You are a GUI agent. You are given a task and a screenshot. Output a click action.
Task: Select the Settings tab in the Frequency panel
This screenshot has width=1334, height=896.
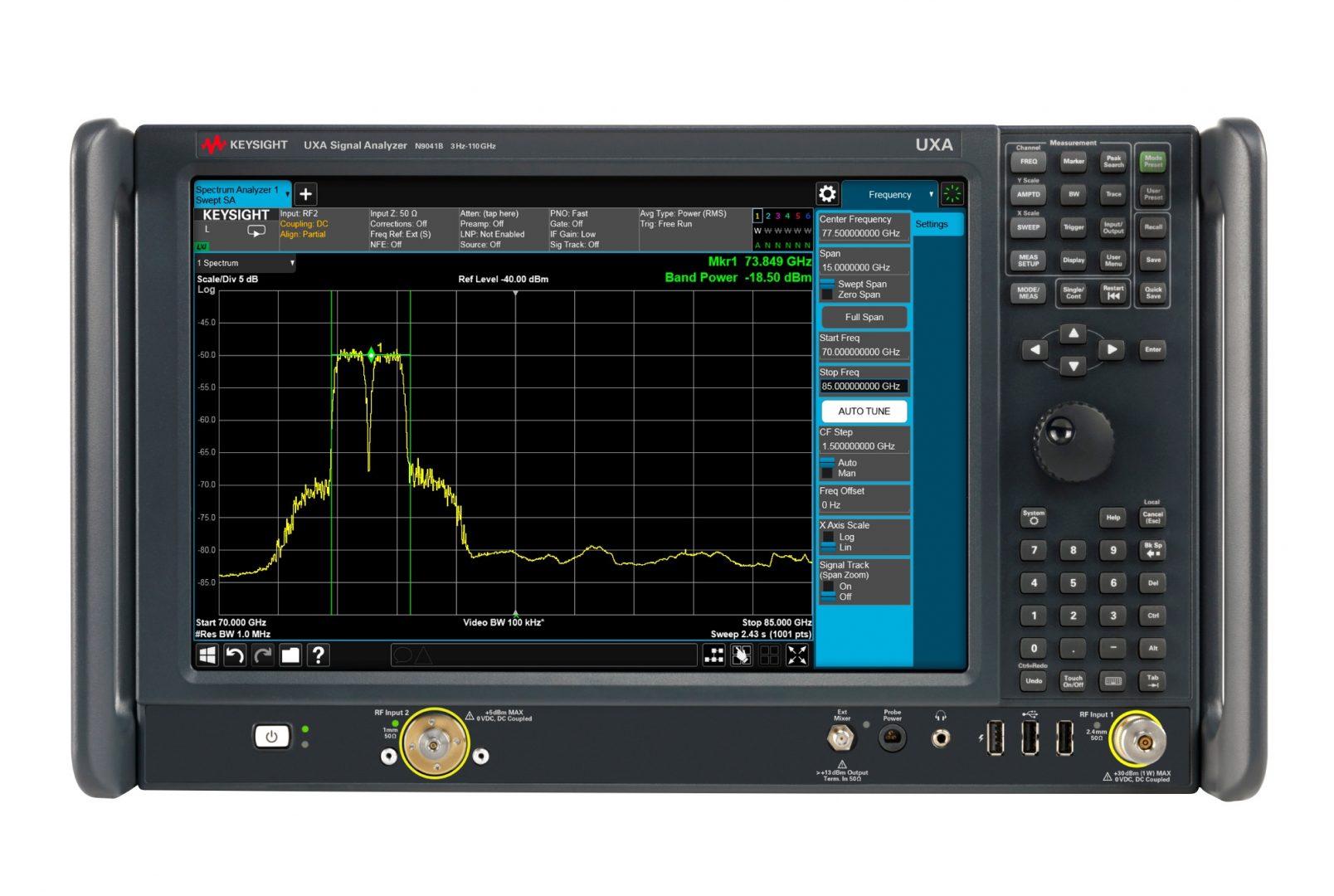tap(932, 224)
